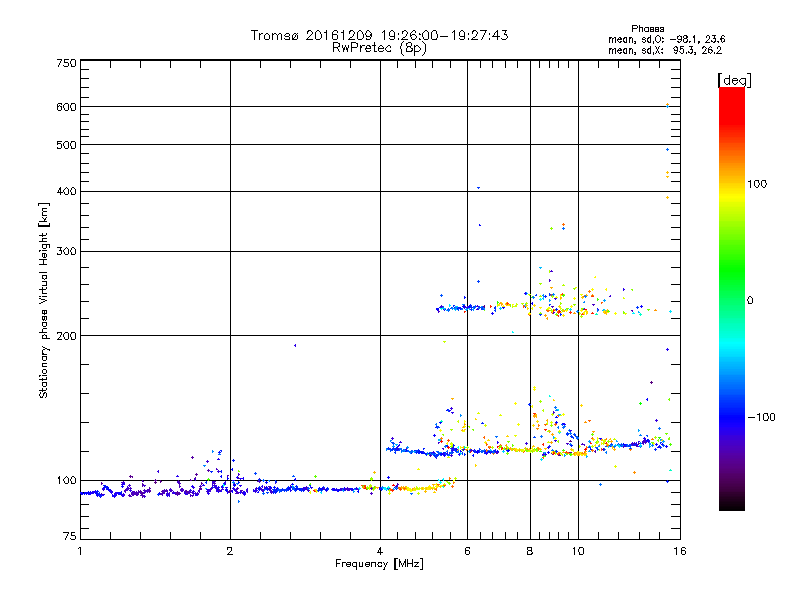This screenshot has width=800, height=600.
Task: Click the x-axis tick label '1'
Action: pos(80,551)
